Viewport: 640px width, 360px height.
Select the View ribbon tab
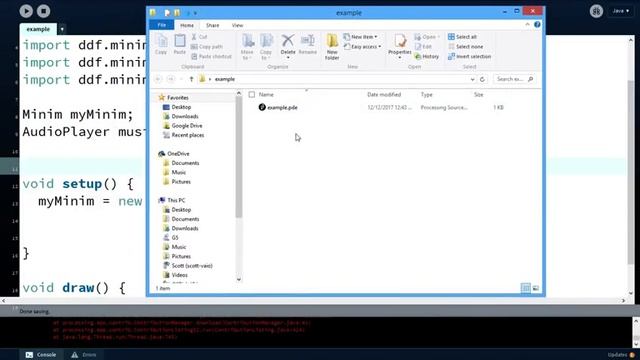coord(237,25)
